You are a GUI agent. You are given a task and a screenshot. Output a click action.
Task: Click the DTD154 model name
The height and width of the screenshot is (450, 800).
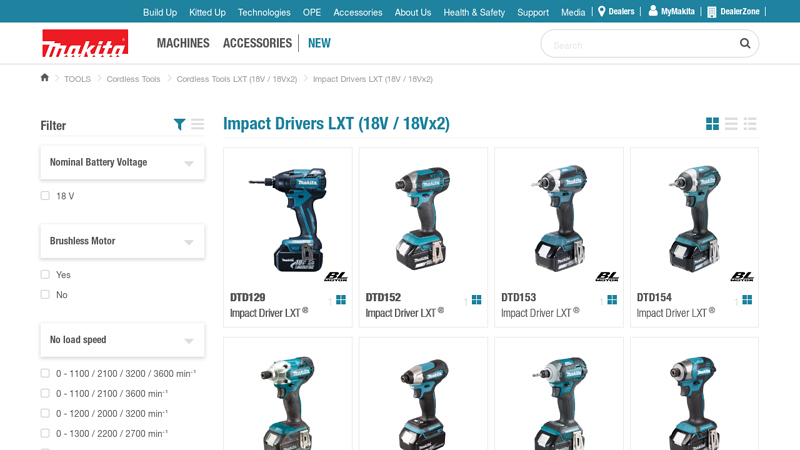coord(654,297)
